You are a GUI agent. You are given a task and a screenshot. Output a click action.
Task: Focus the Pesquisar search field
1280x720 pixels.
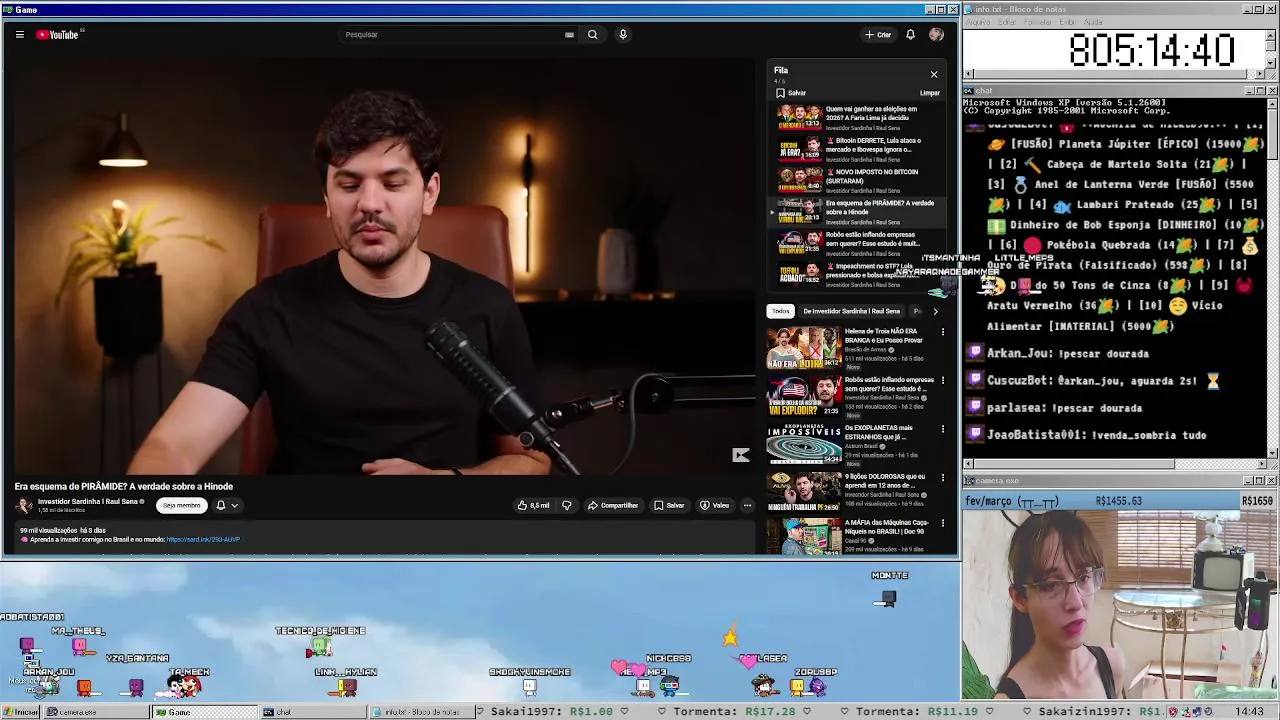tap(450, 34)
